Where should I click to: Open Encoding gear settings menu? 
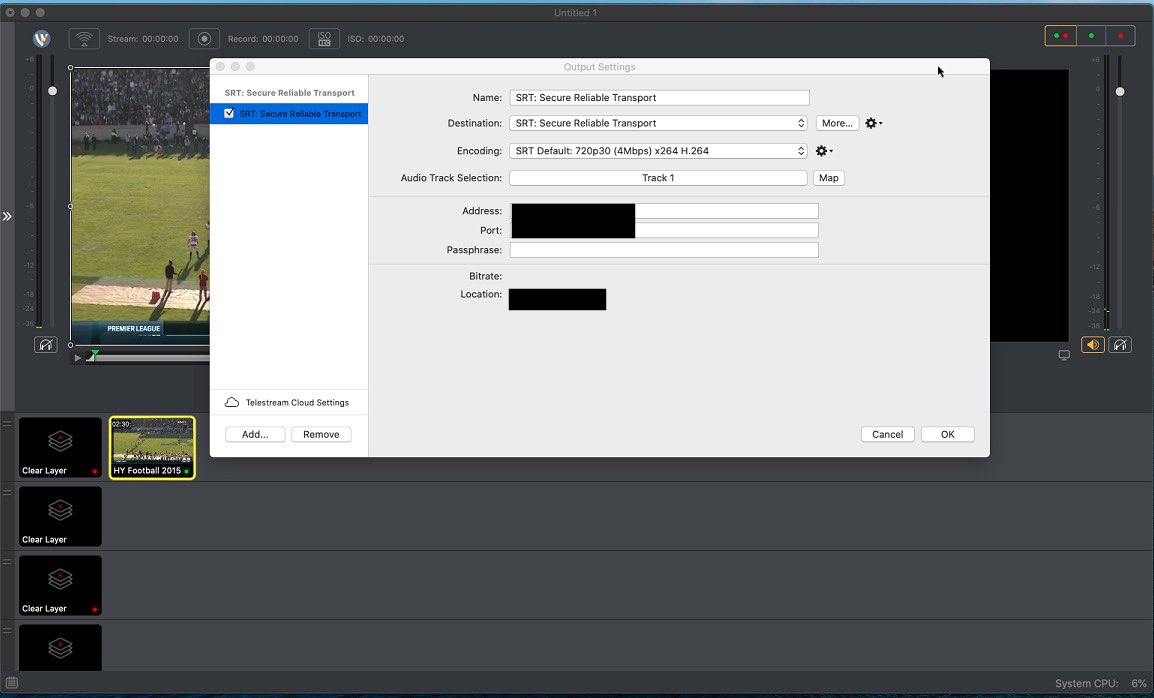824,150
